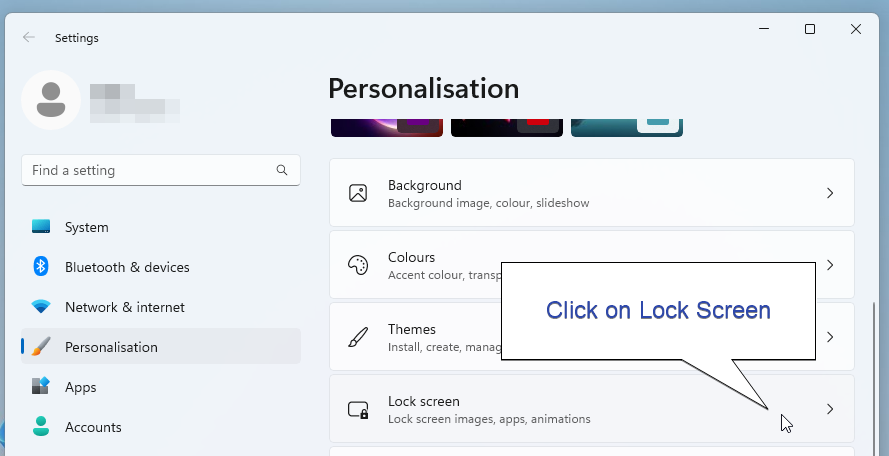Select the red and black theme thumbnail
889x456 pixels.
[507, 128]
